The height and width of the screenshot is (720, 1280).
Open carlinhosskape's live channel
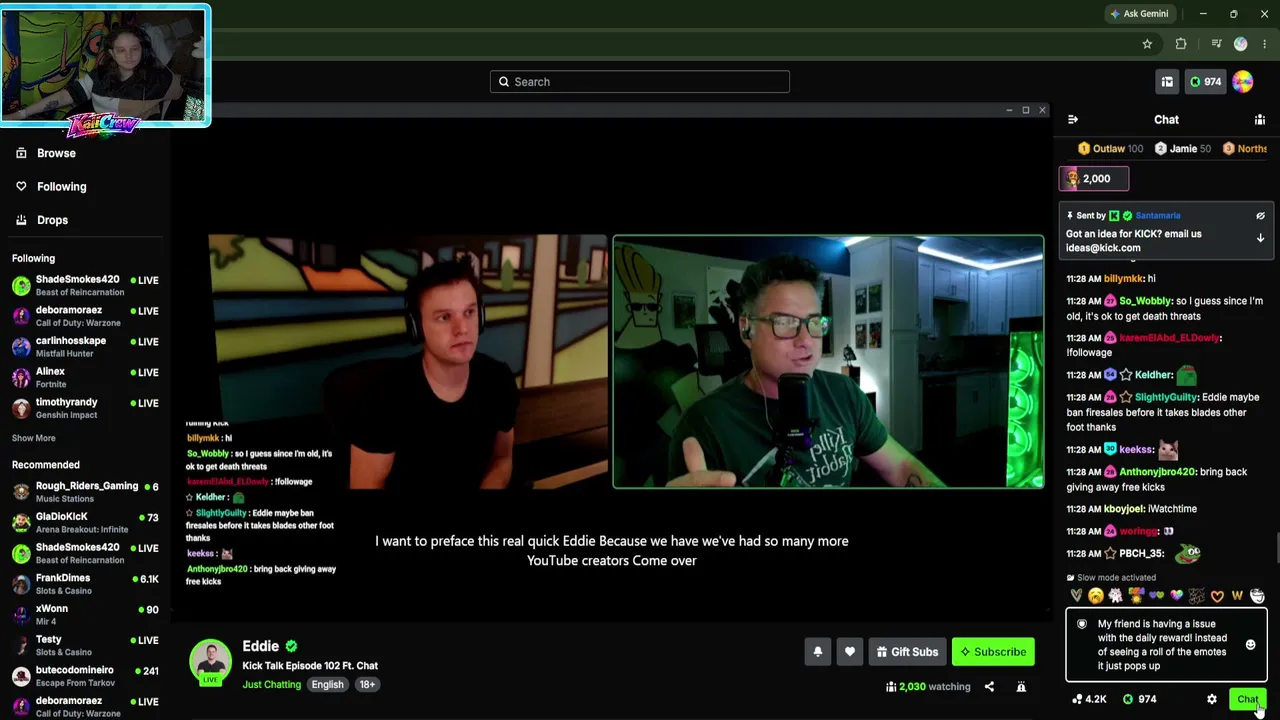85,347
